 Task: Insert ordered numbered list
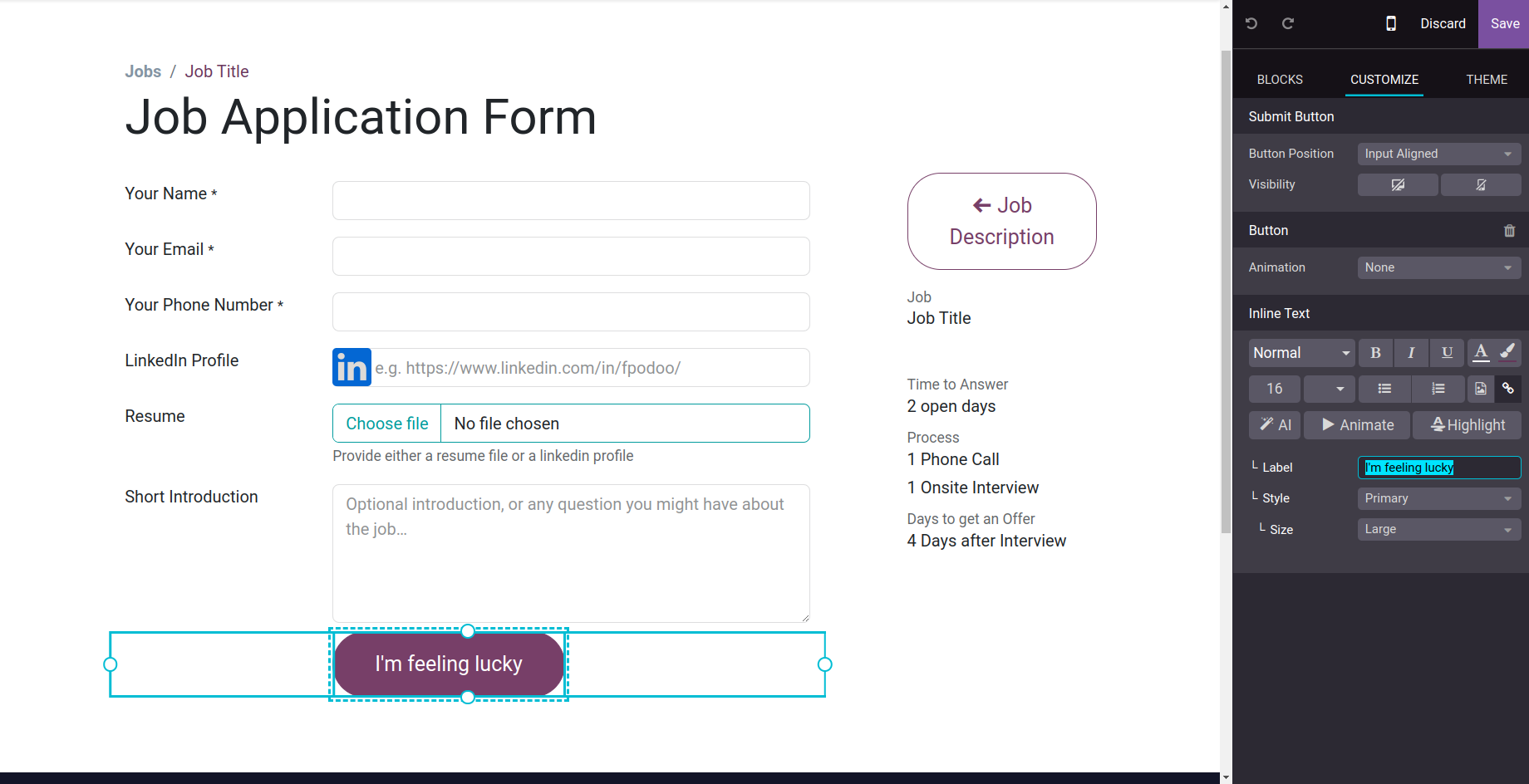(1438, 389)
